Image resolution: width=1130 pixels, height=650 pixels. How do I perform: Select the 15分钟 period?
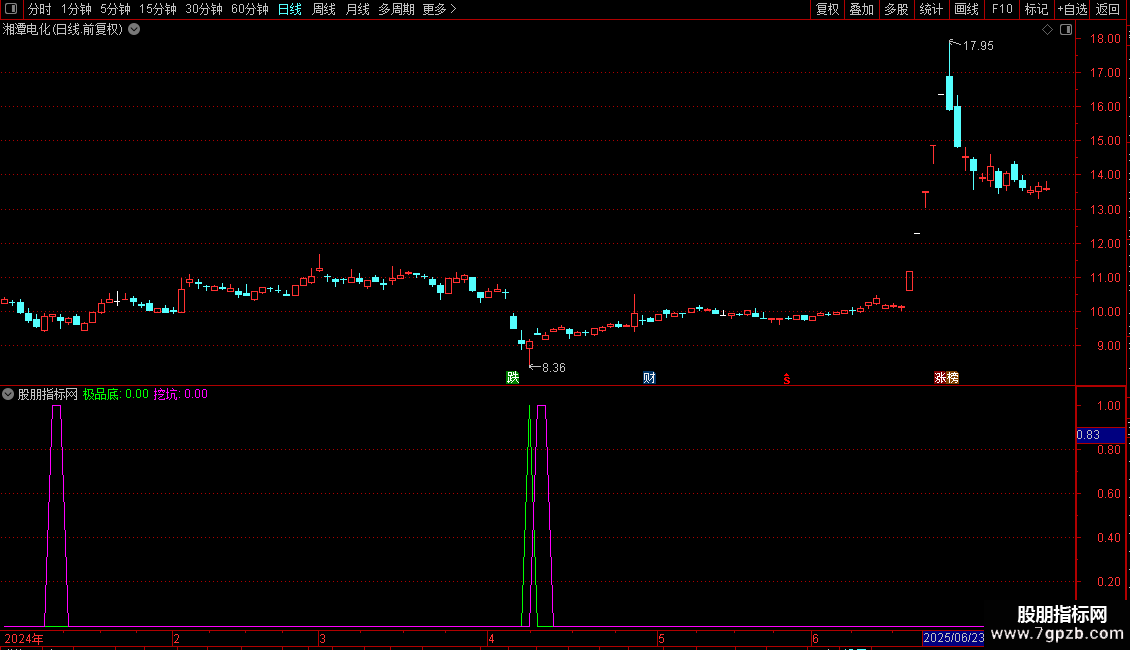click(x=158, y=9)
